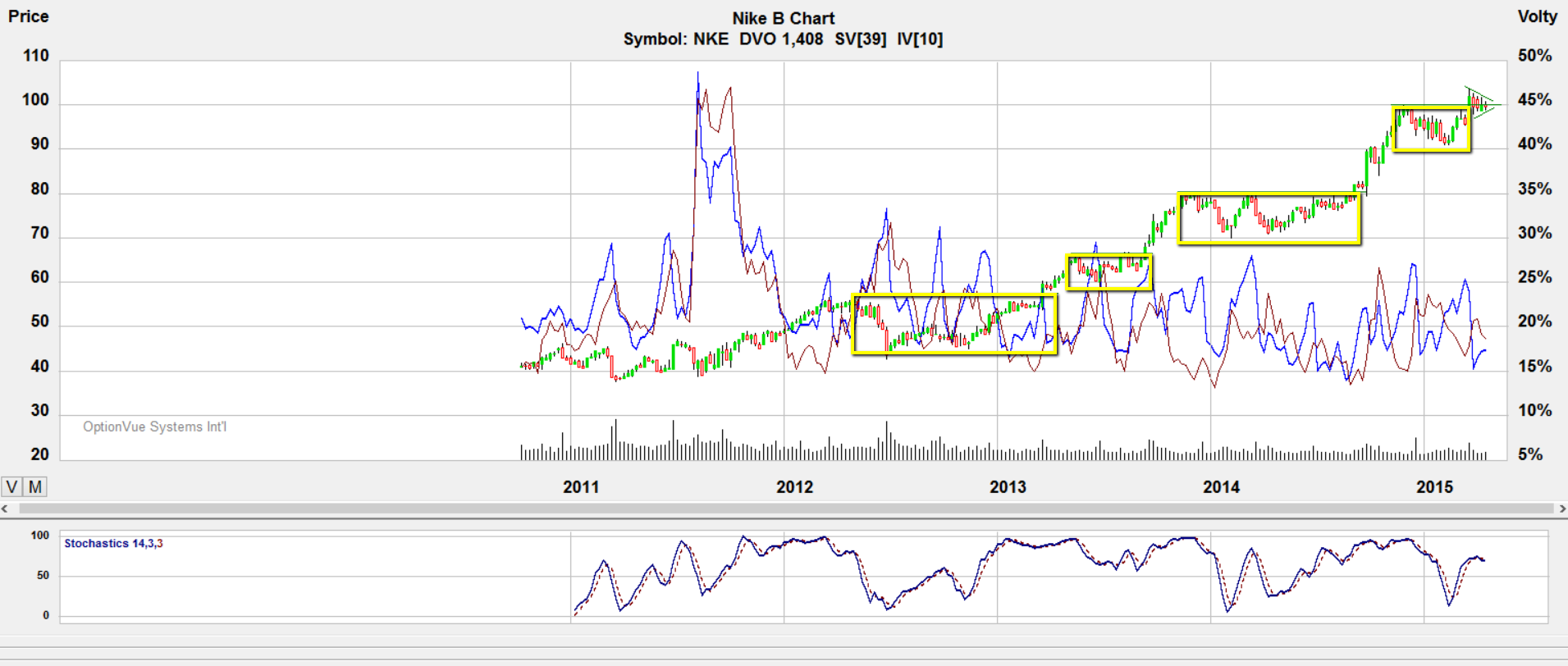Click the 40 price axis label

[x=39, y=366]
